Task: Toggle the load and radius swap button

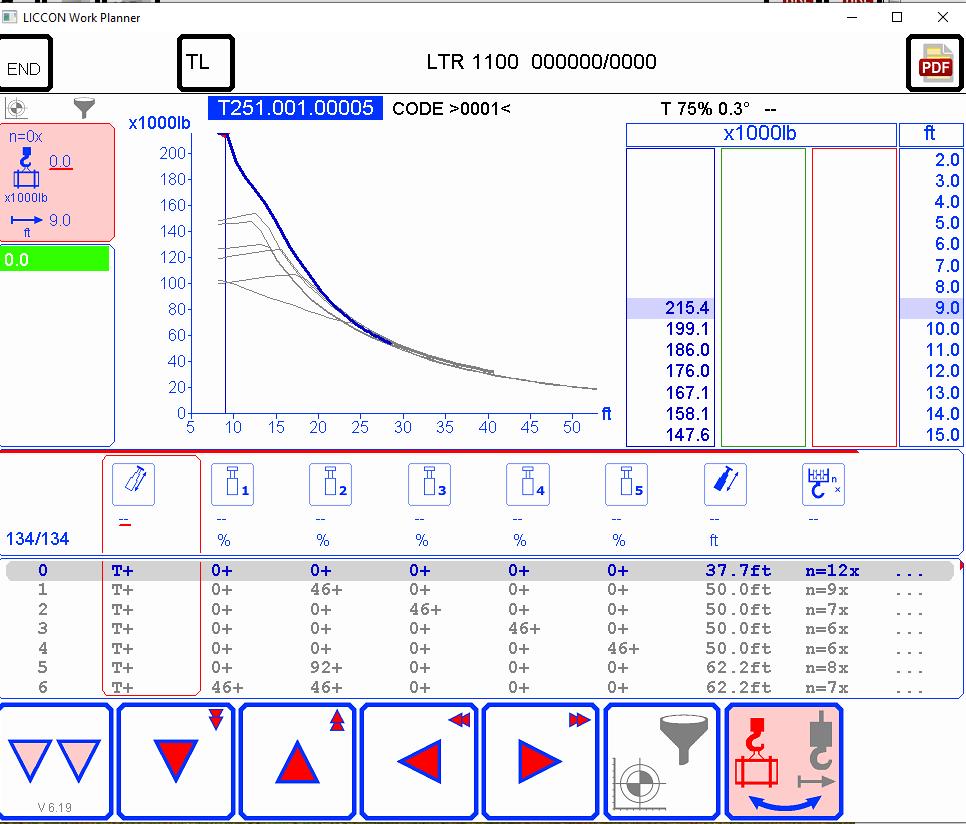Action: pos(784,761)
